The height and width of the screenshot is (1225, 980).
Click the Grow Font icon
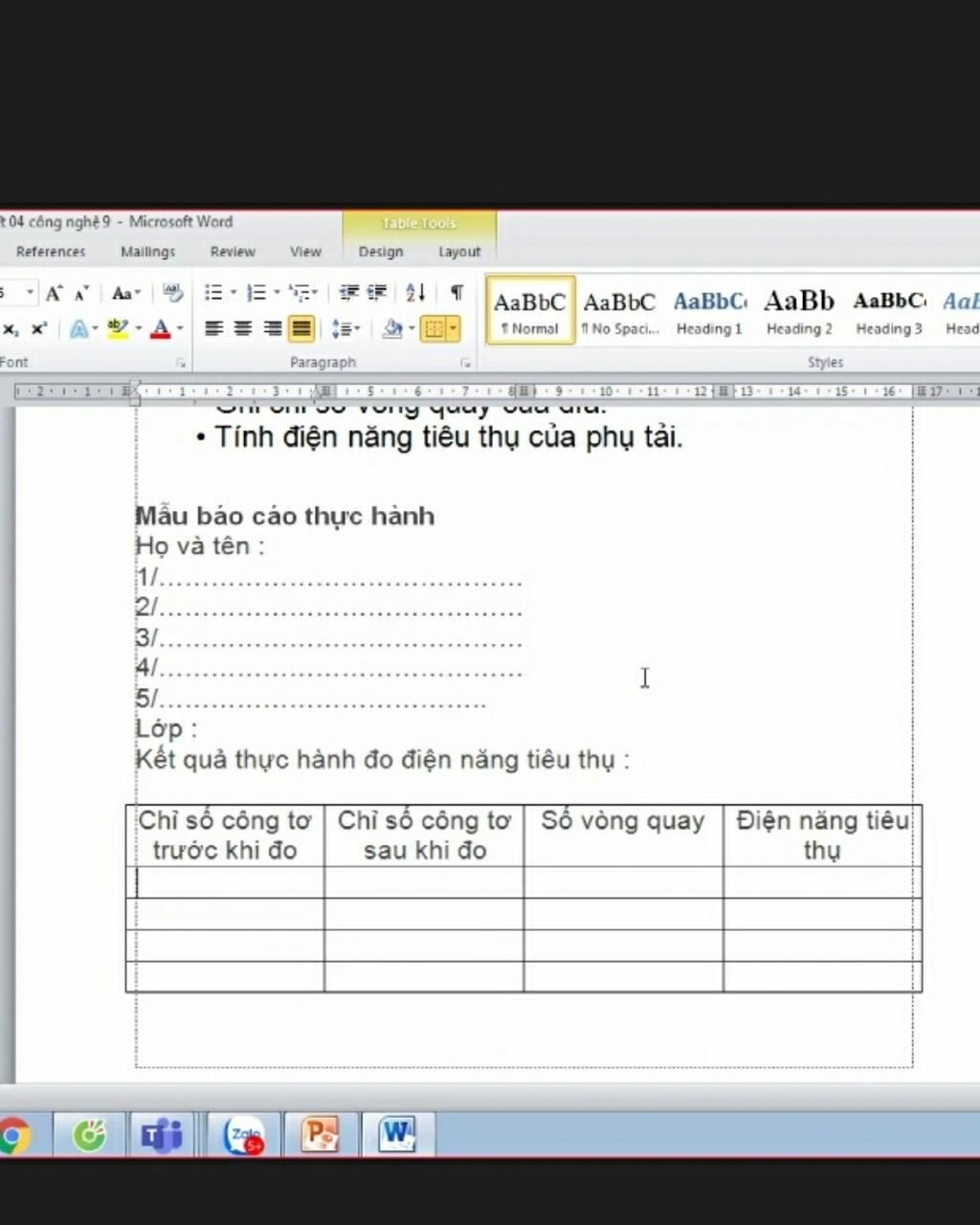point(54,293)
